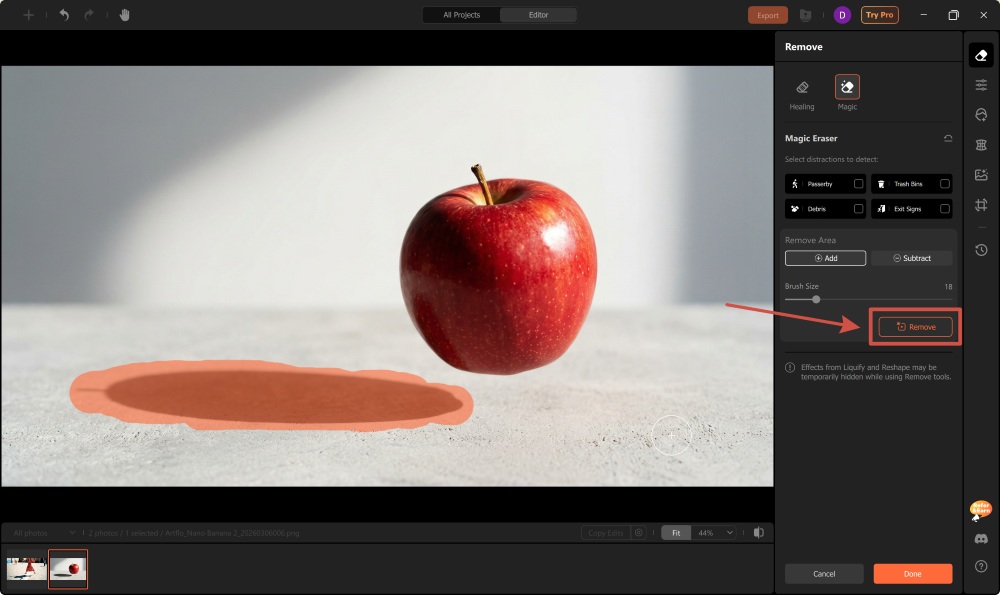Adjust the Brush Size slider
This screenshot has height=595, width=1000.
[817, 301]
